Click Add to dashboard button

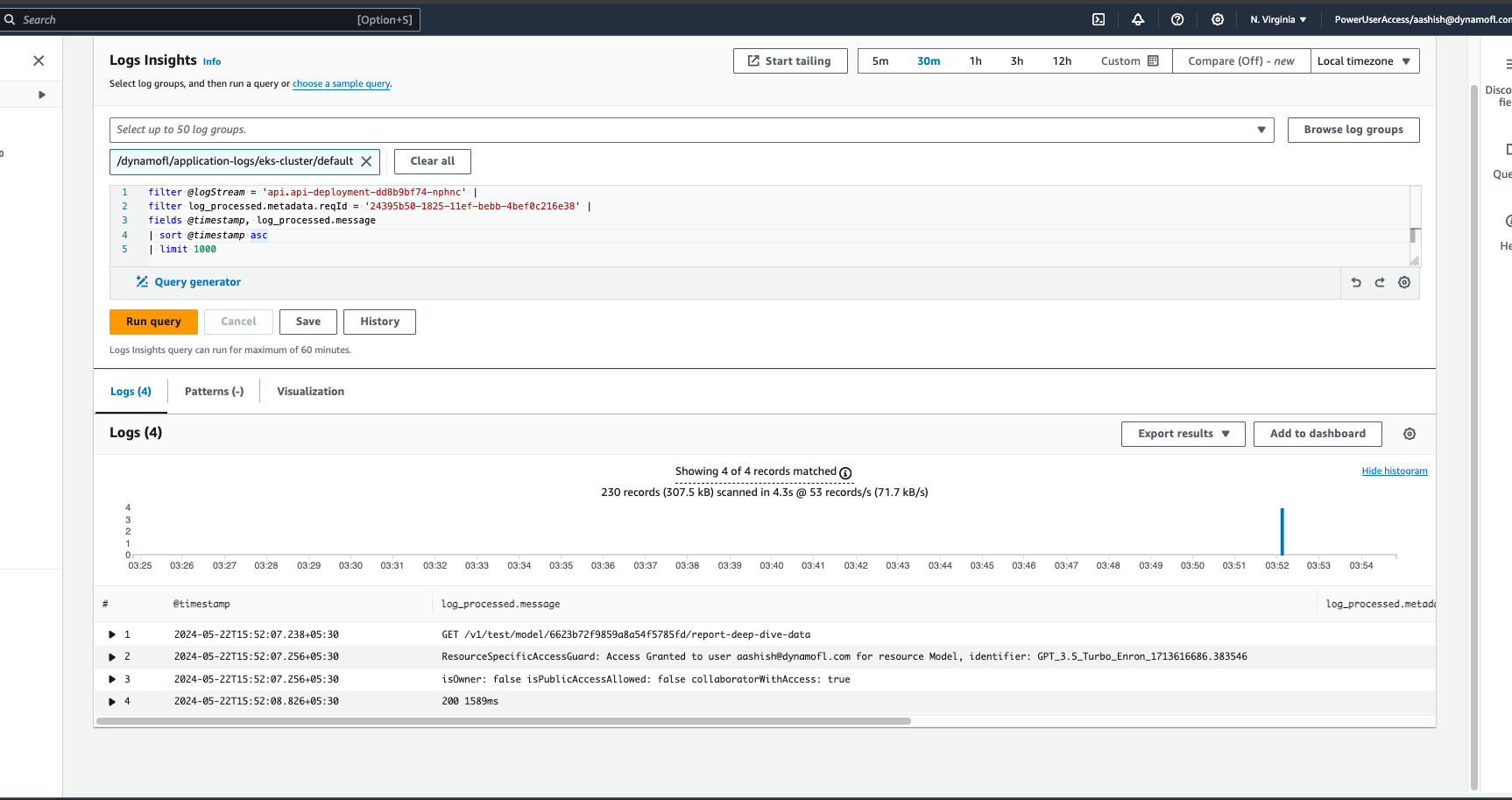tap(1318, 434)
